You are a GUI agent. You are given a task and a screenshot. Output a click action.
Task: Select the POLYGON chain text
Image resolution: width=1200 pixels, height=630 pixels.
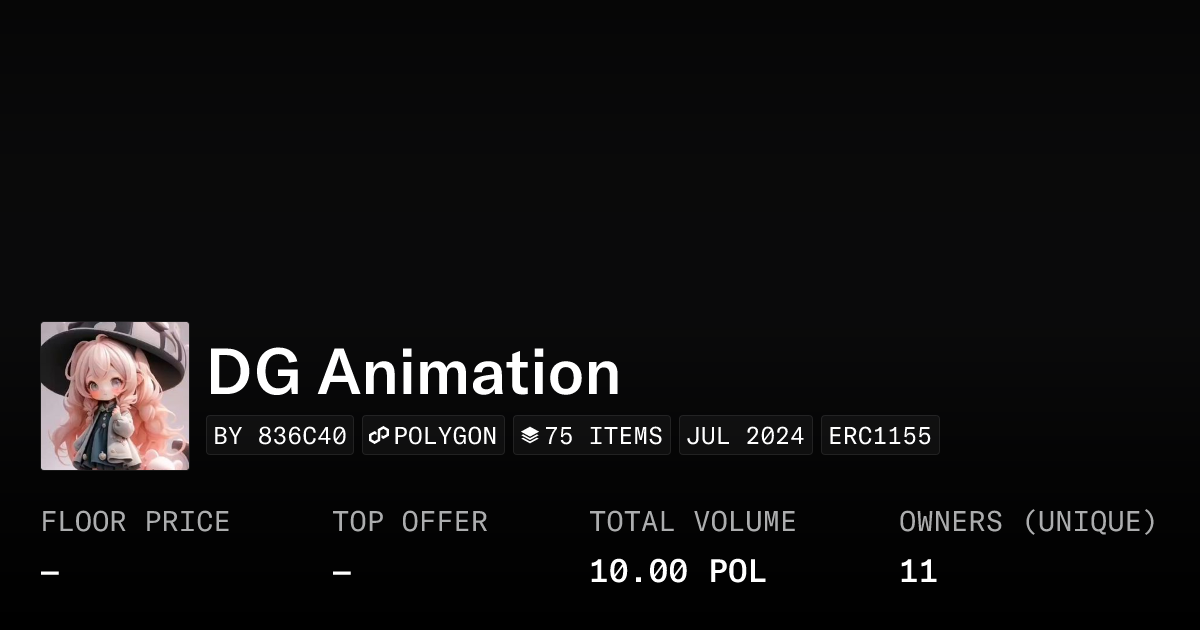445,436
